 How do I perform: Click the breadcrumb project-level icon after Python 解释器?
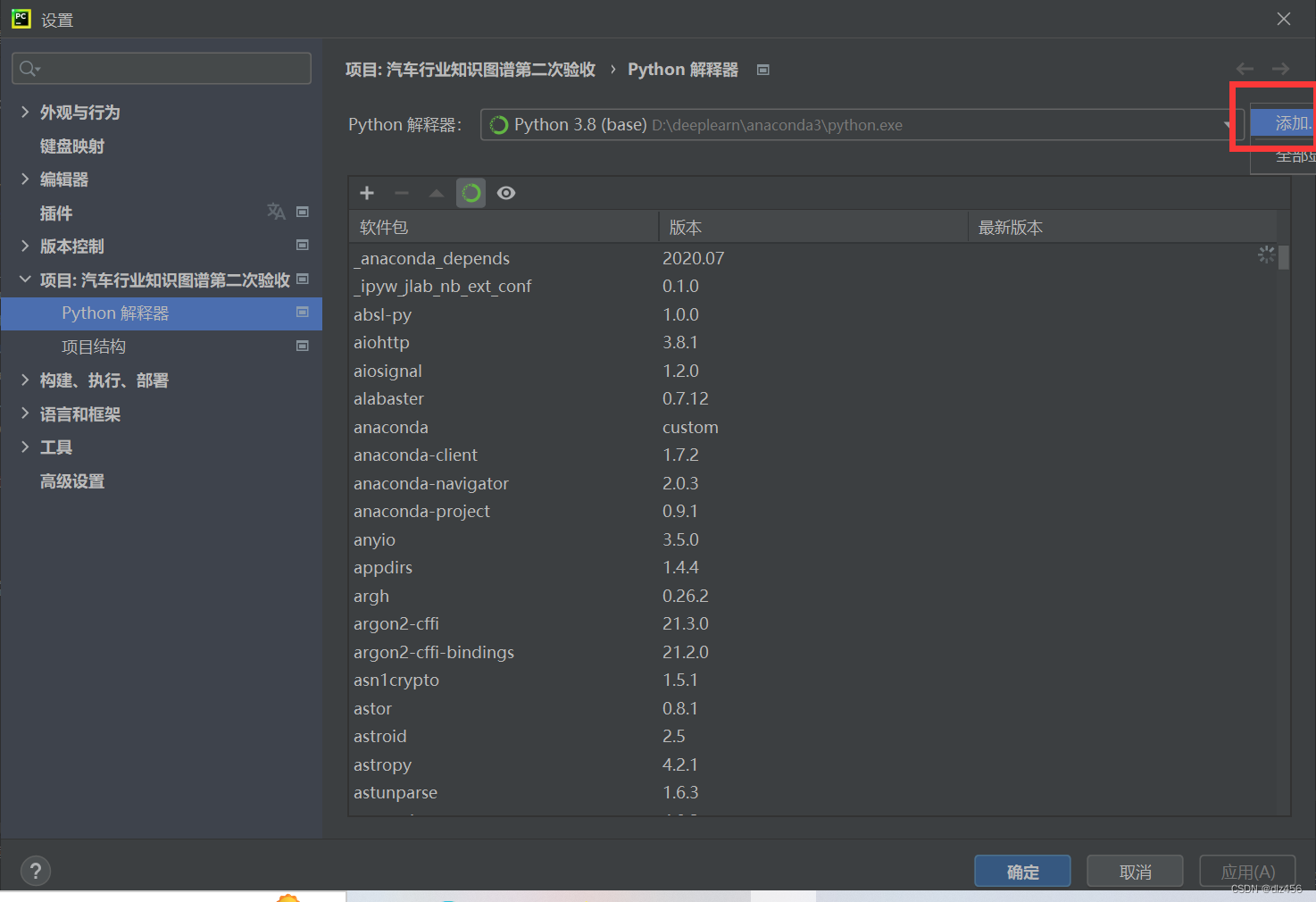point(763,70)
